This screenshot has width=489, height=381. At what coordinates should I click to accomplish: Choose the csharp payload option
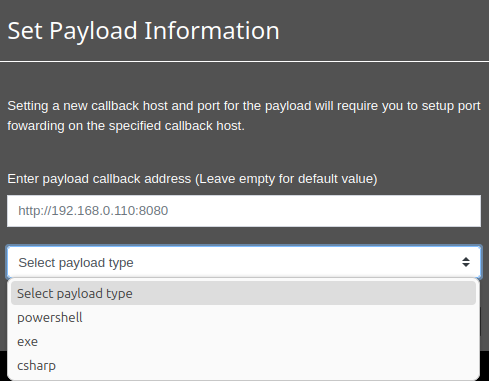point(243,365)
